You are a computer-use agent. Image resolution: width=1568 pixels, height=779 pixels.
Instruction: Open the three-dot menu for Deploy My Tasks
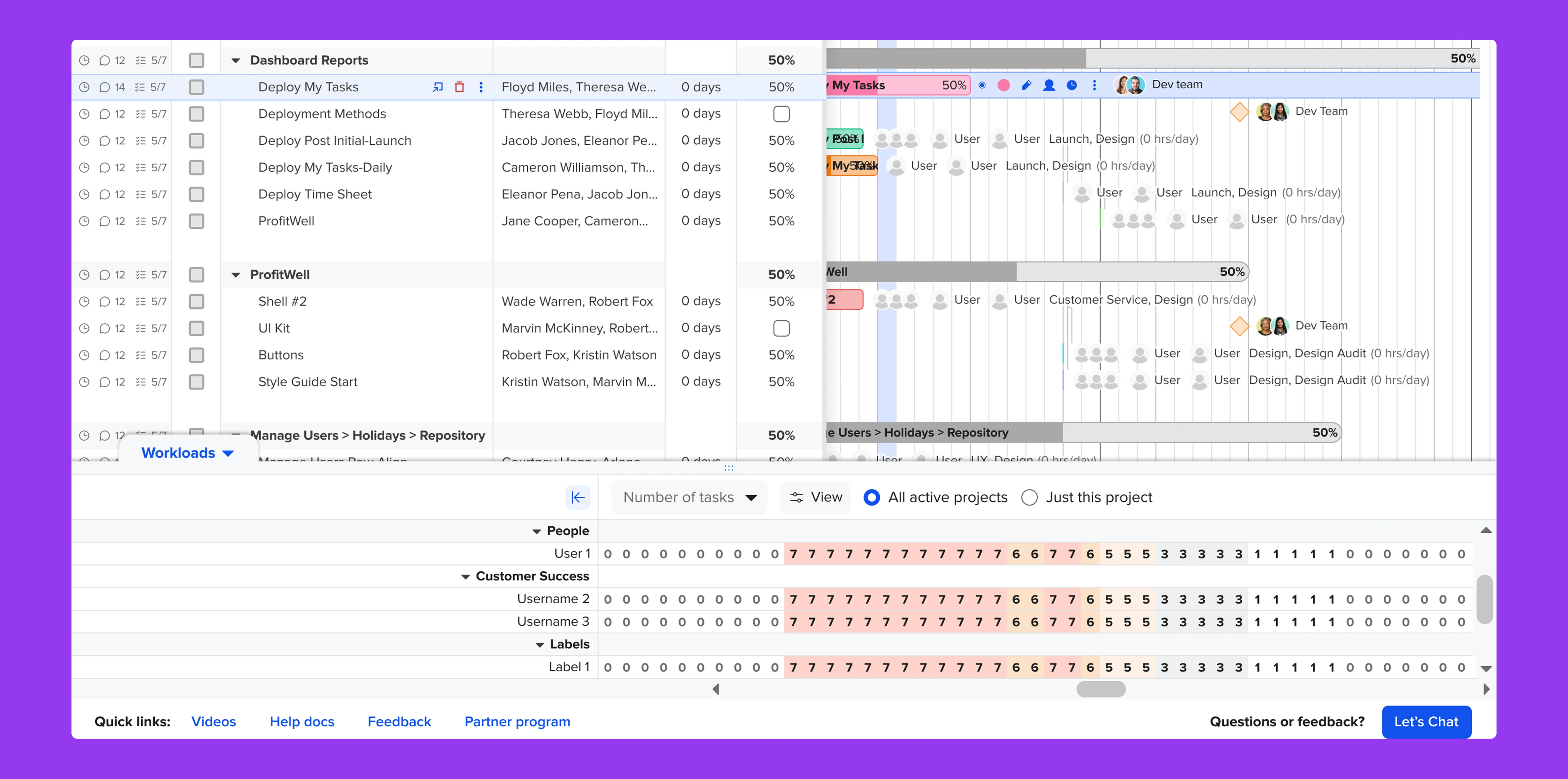pyautogui.click(x=481, y=87)
